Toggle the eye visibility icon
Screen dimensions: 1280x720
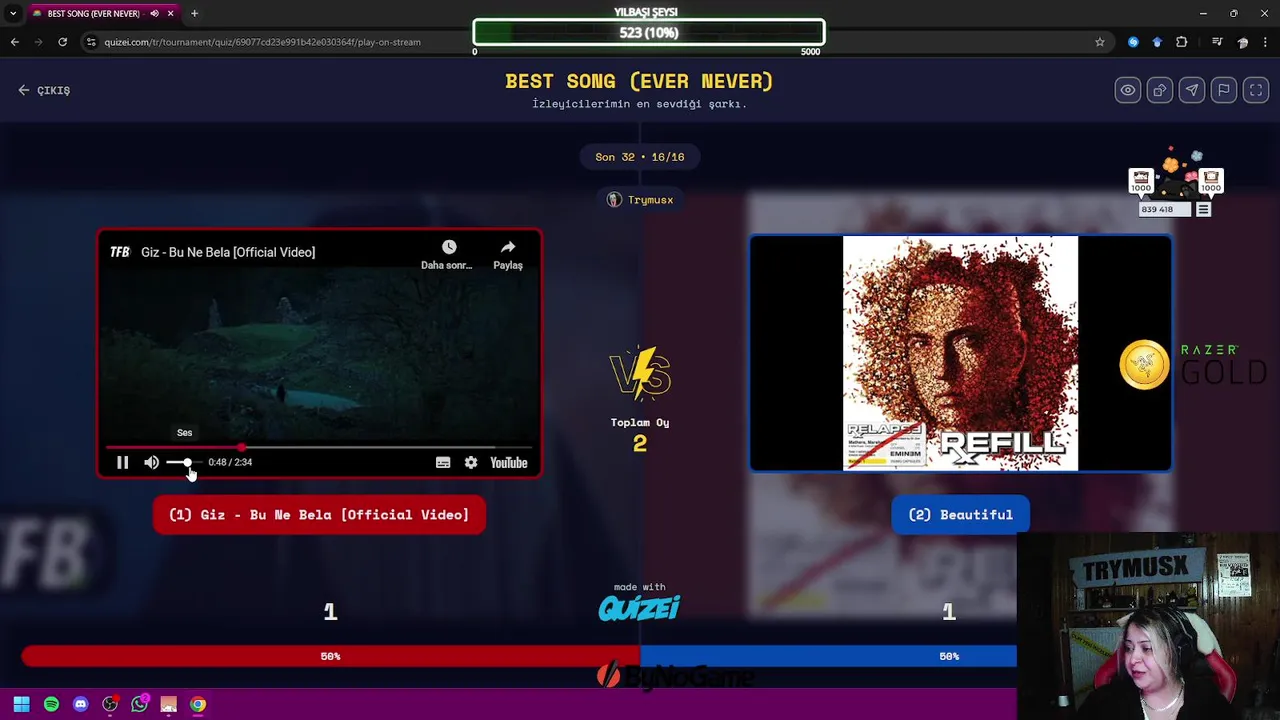click(x=1127, y=90)
